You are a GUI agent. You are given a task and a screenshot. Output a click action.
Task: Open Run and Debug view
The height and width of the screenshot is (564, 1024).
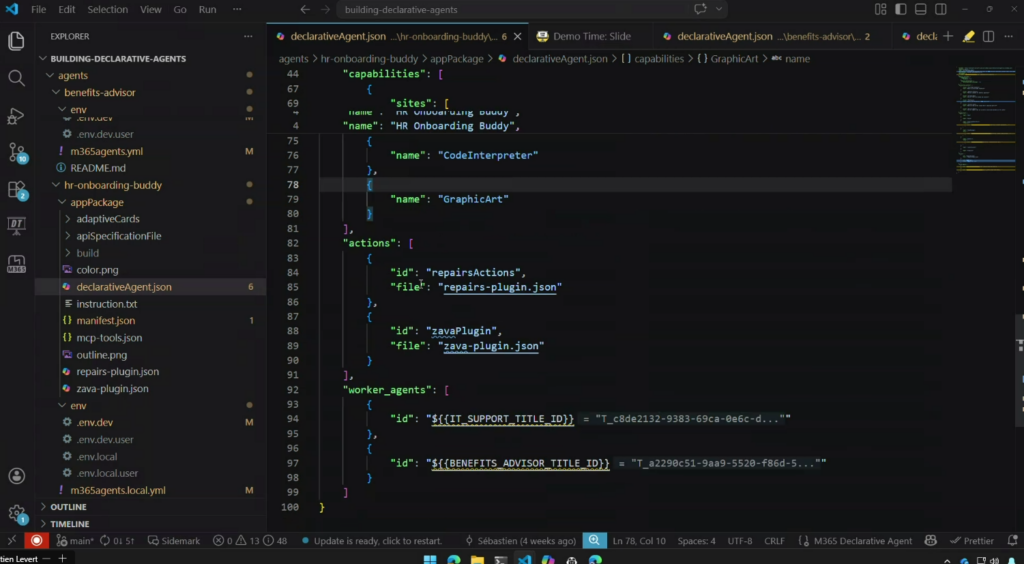tap(16, 116)
